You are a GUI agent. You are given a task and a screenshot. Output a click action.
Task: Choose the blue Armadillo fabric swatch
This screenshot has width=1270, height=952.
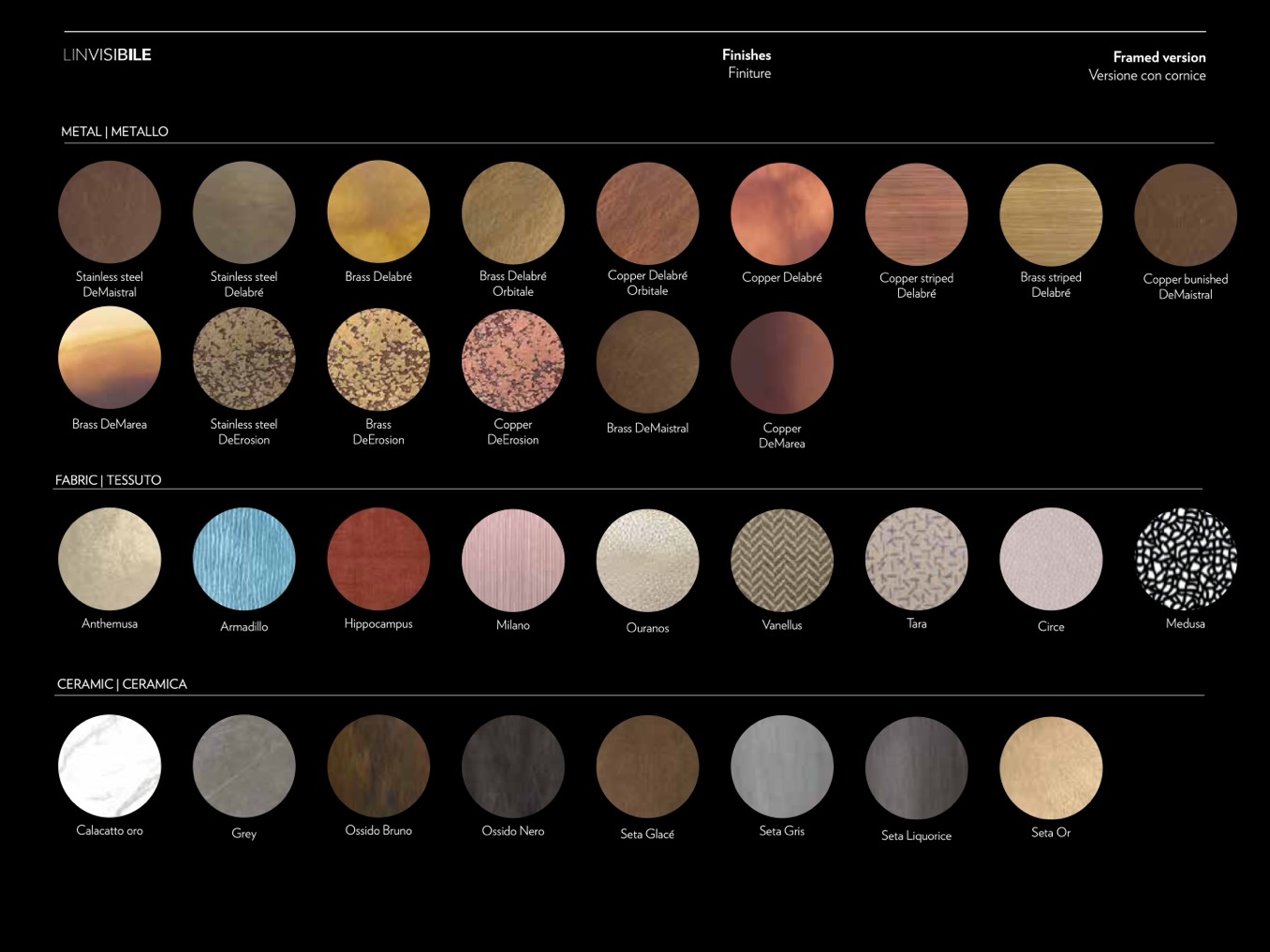tap(244, 560)
